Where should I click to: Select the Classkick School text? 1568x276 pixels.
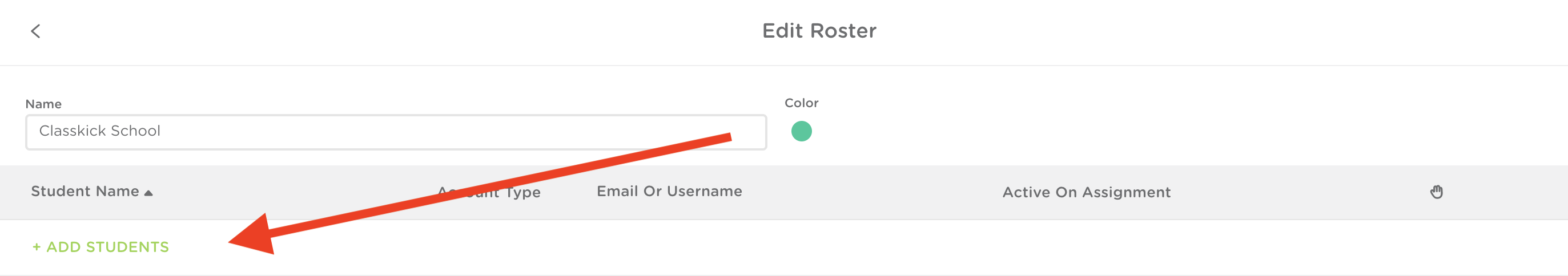point(100,131)
